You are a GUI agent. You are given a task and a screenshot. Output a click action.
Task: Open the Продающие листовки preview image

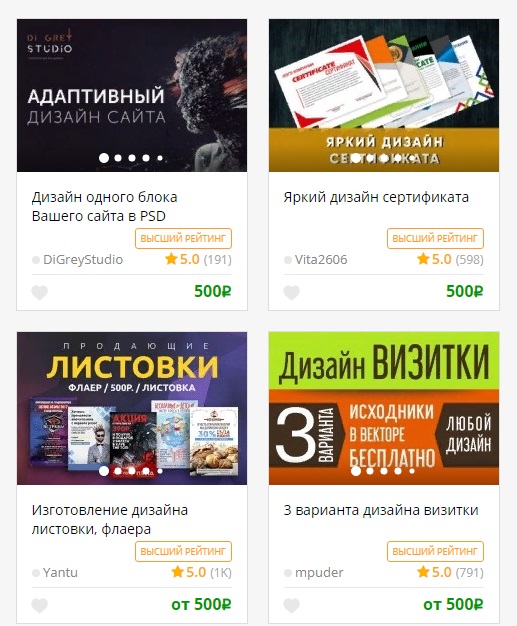132,408
